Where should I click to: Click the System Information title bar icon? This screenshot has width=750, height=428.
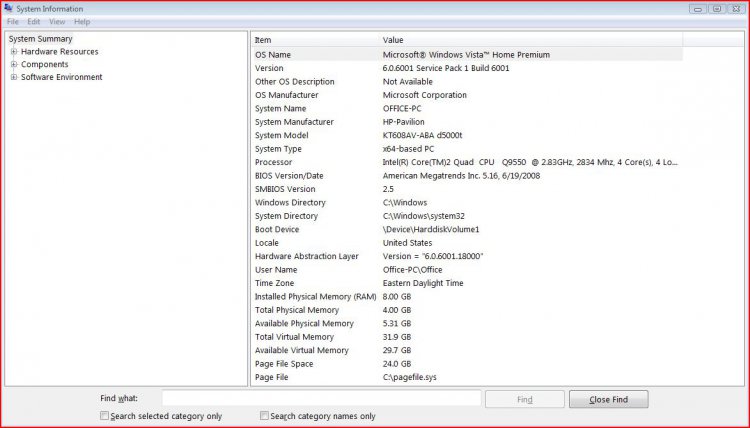(x=8, y=8)
